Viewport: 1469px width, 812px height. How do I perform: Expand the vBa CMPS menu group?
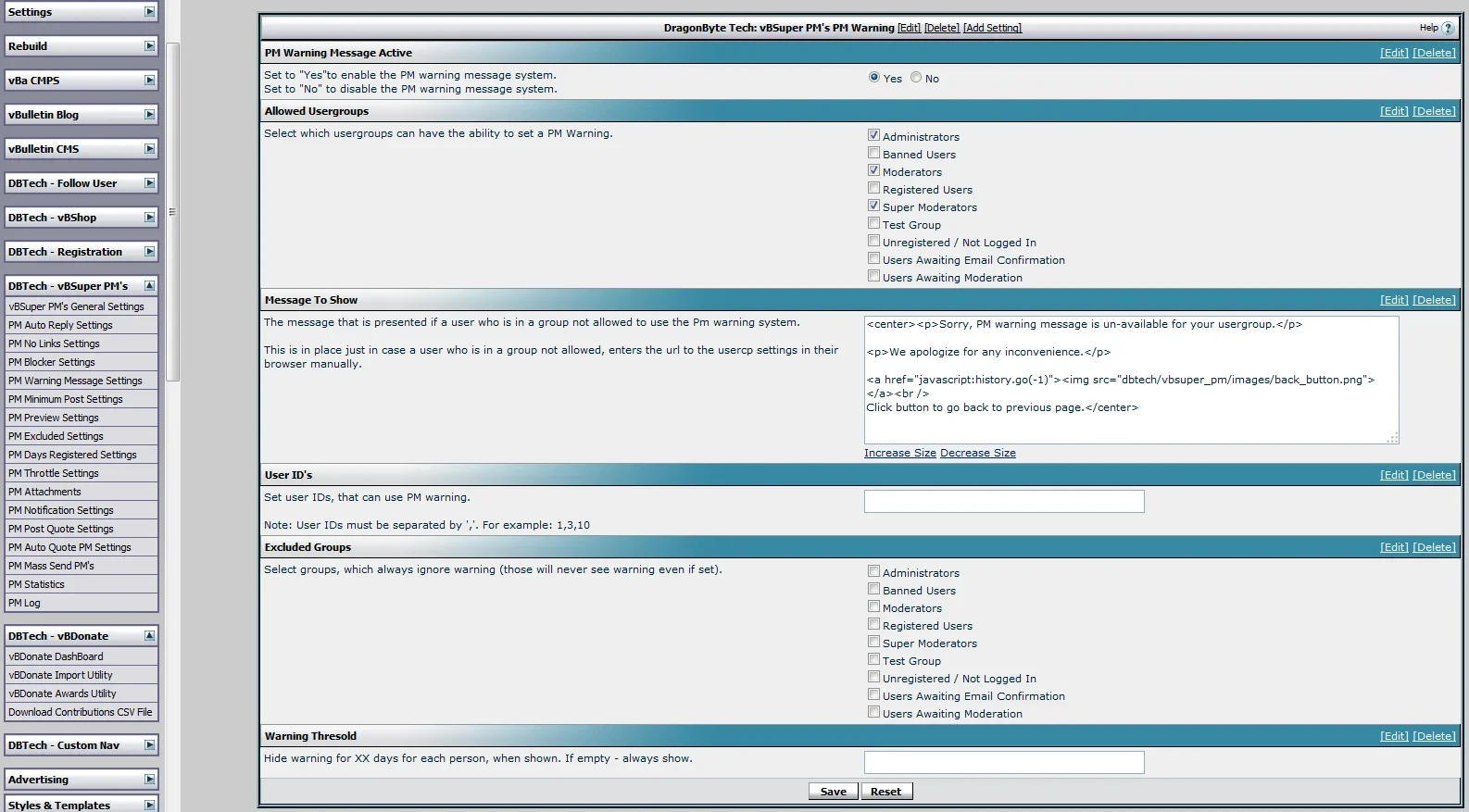point(149,81)
